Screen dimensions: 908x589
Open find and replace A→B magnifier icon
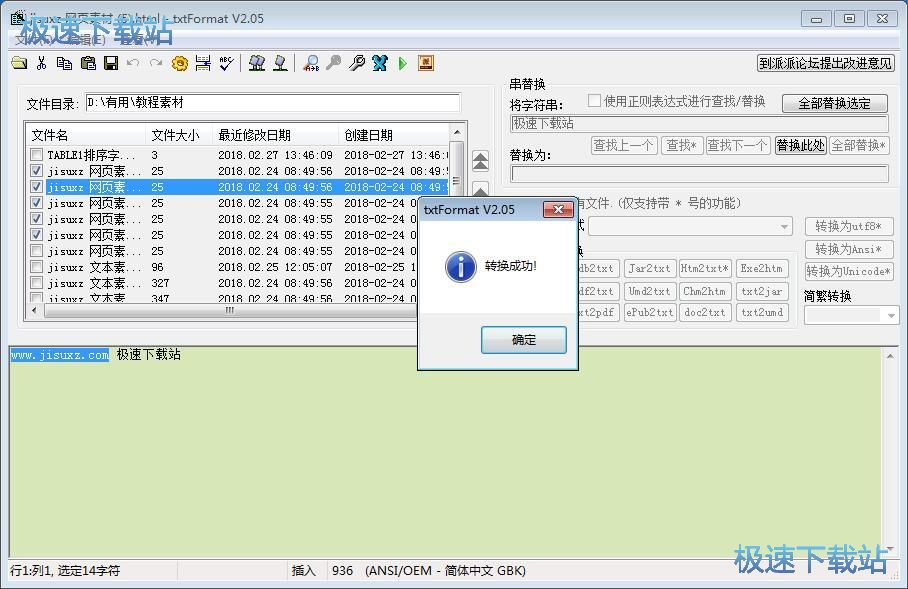tap(312, 63)
